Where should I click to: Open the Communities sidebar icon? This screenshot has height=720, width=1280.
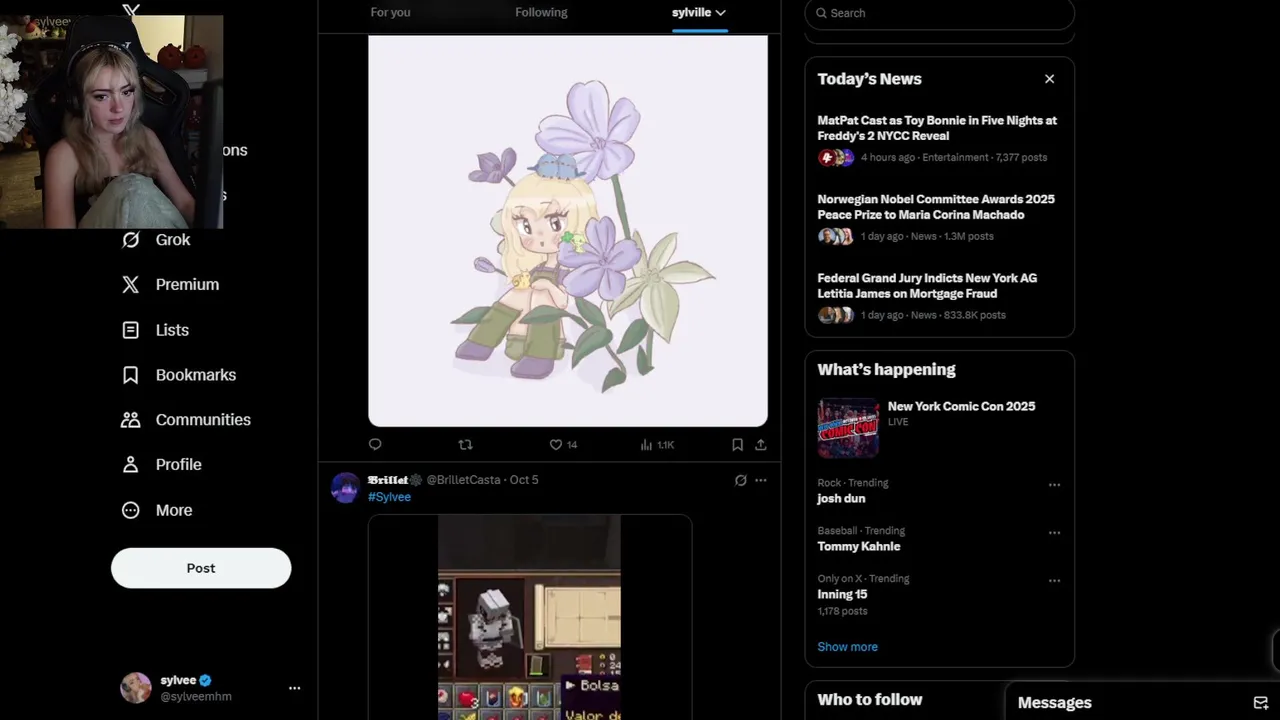131,420
